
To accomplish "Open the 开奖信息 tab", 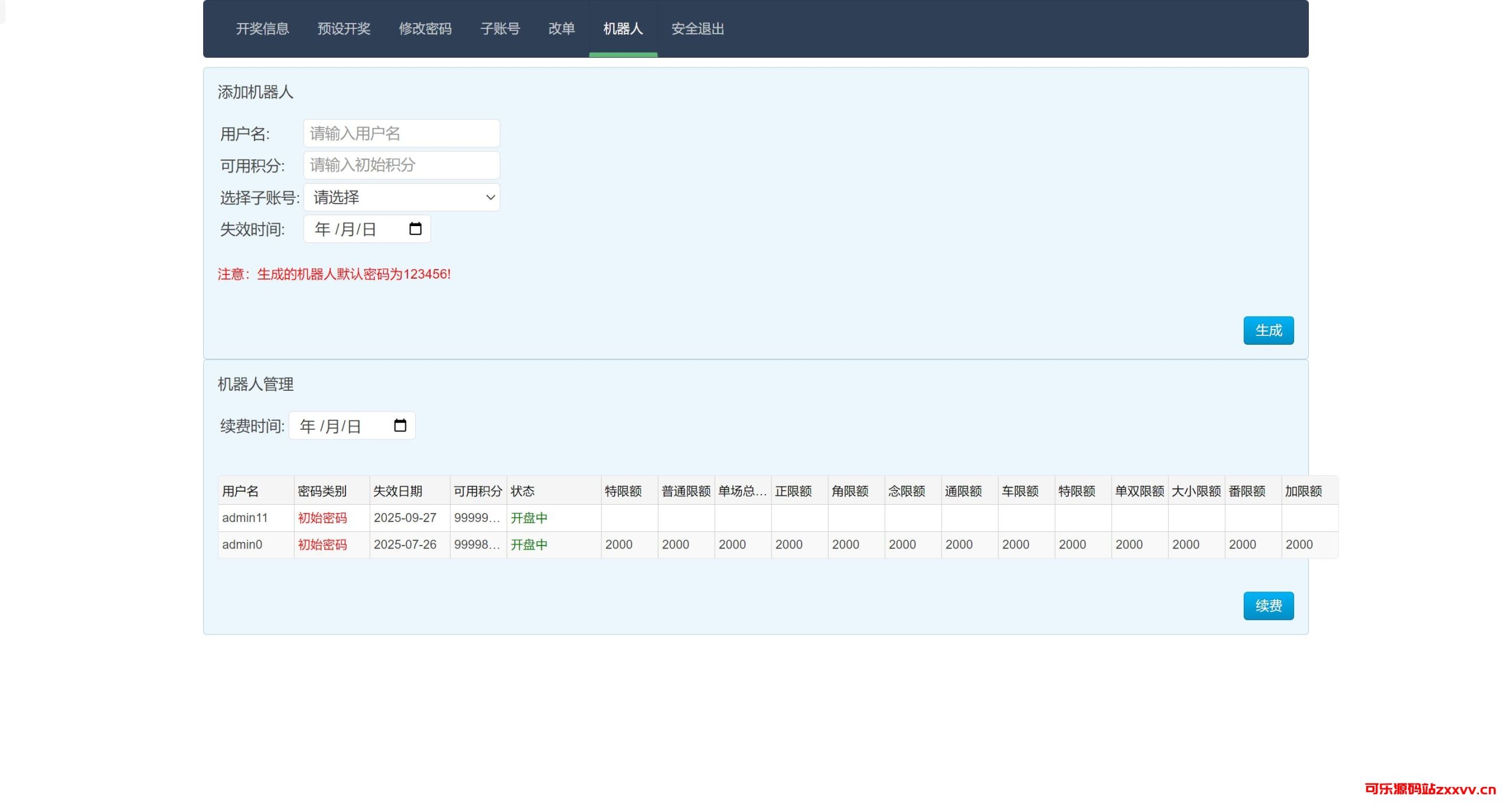I will [x=262, y=28].
